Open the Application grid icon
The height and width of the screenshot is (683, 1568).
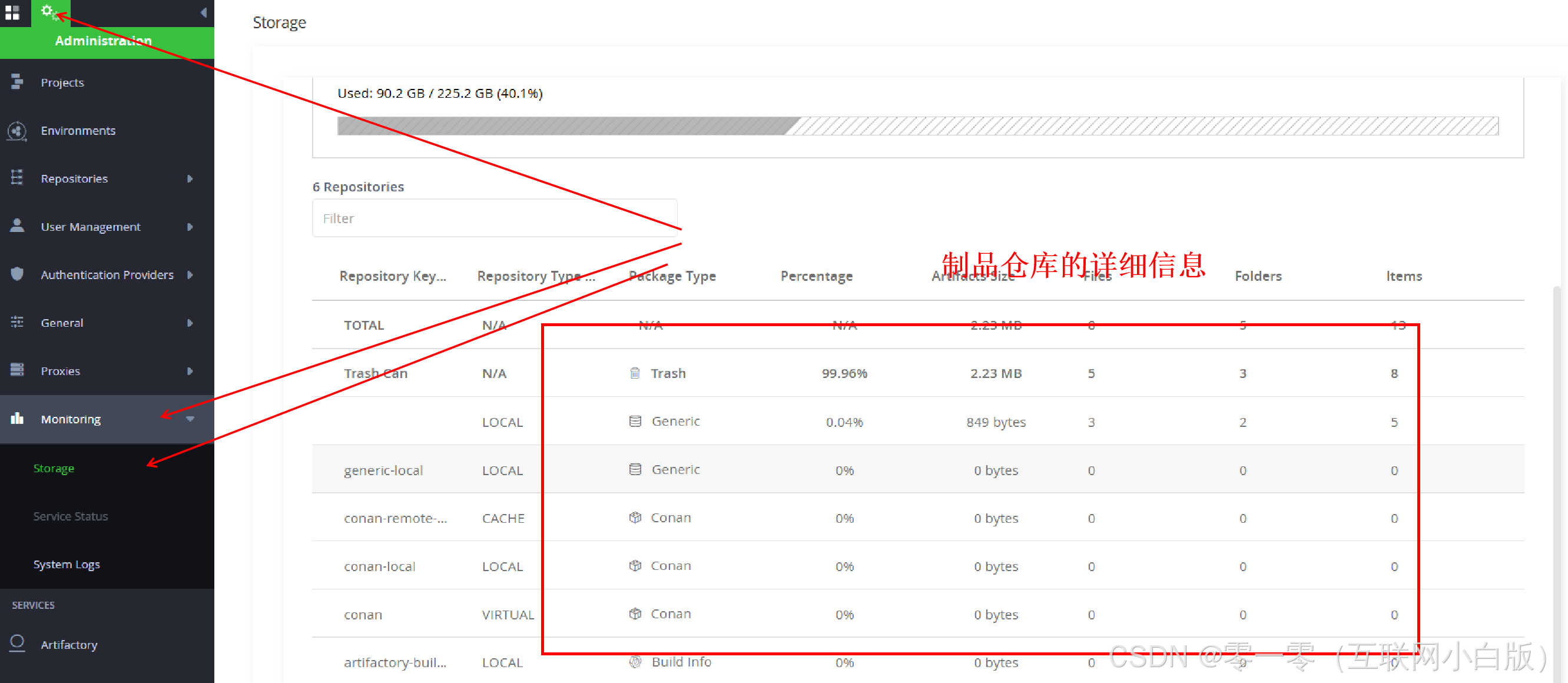coord(13,13)
